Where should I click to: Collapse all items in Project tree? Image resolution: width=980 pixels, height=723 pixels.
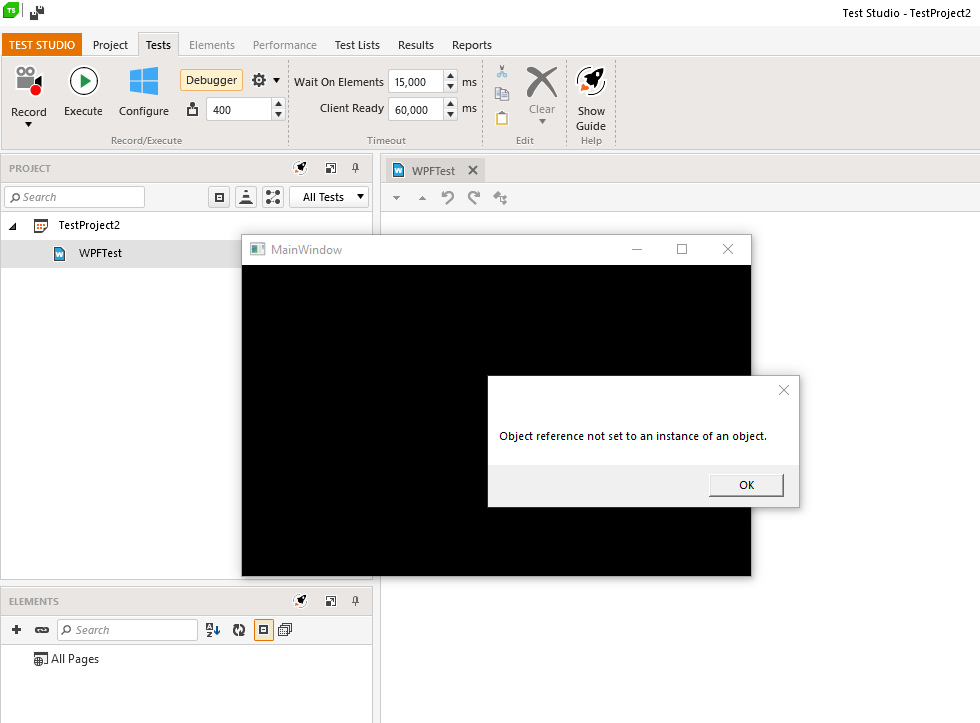pyautogui.click(x=219, y=197)
